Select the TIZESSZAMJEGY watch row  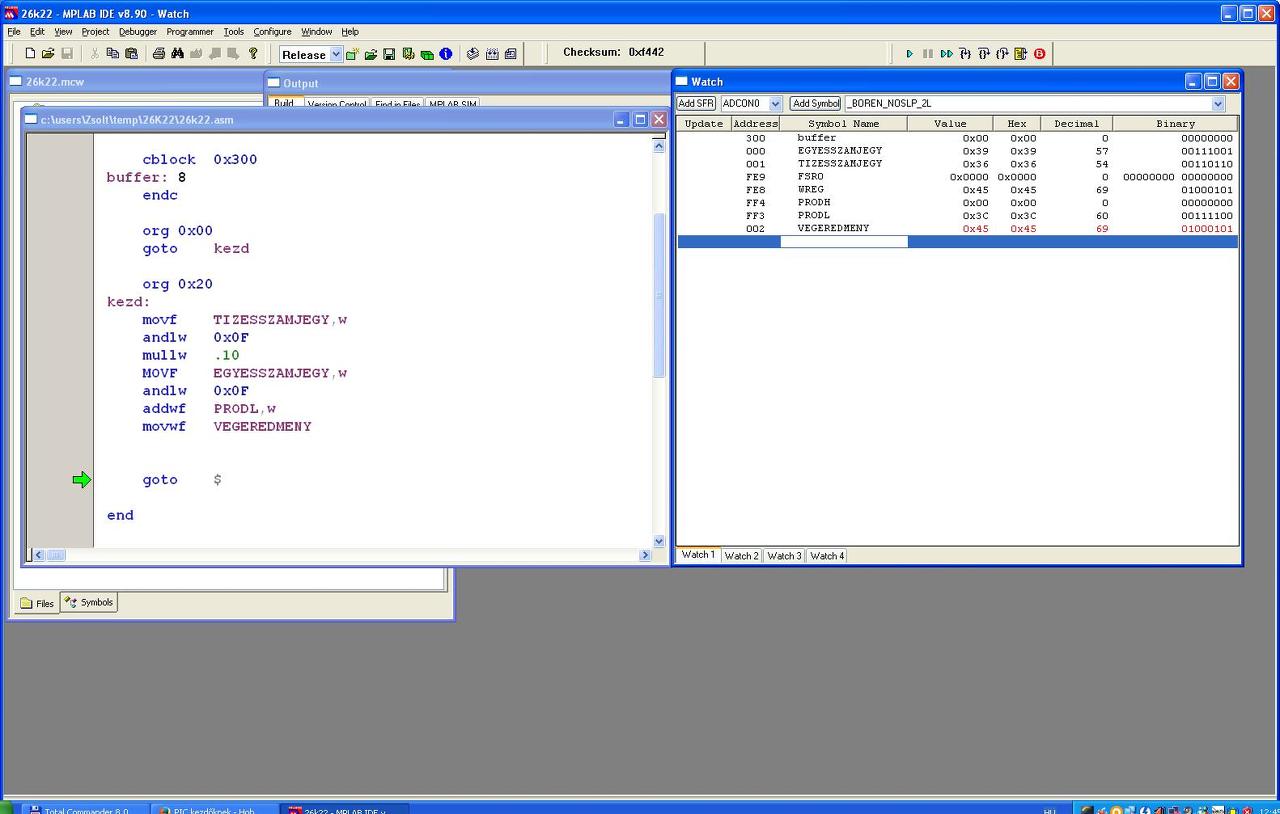pyautogui.click(x=957, y=164)
